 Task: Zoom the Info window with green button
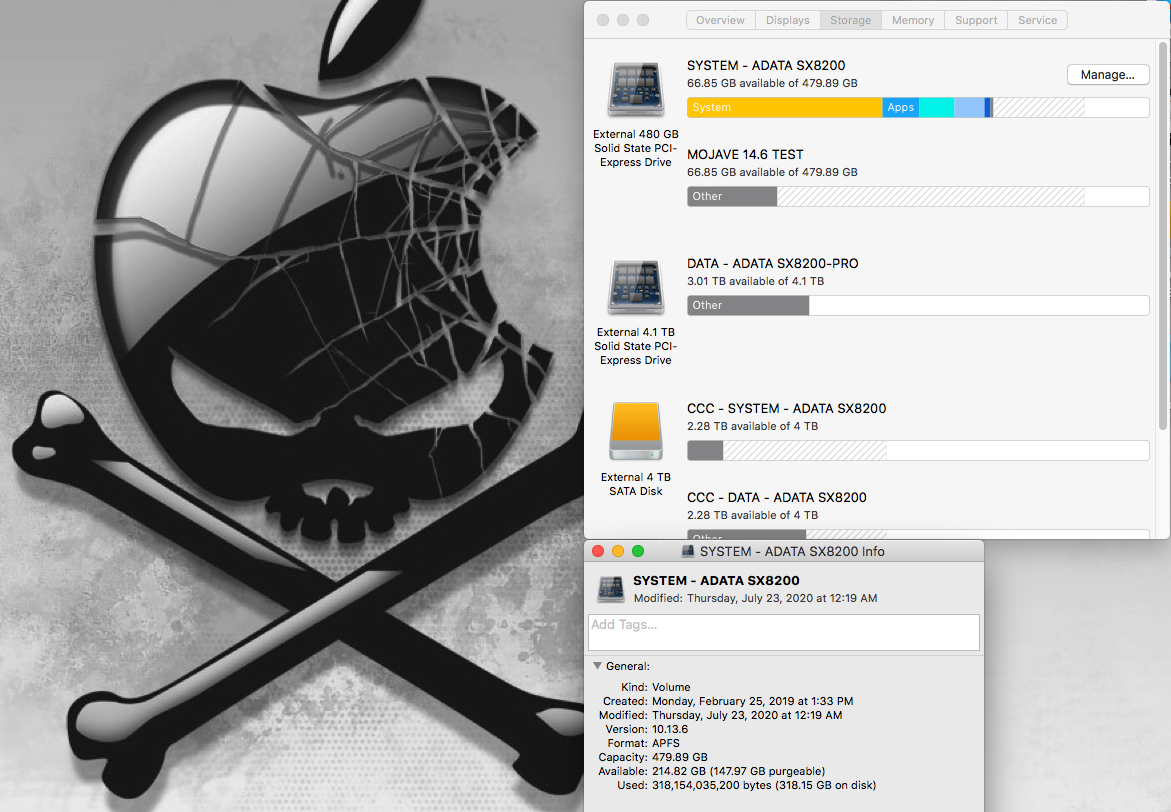(x=638, y=551)
